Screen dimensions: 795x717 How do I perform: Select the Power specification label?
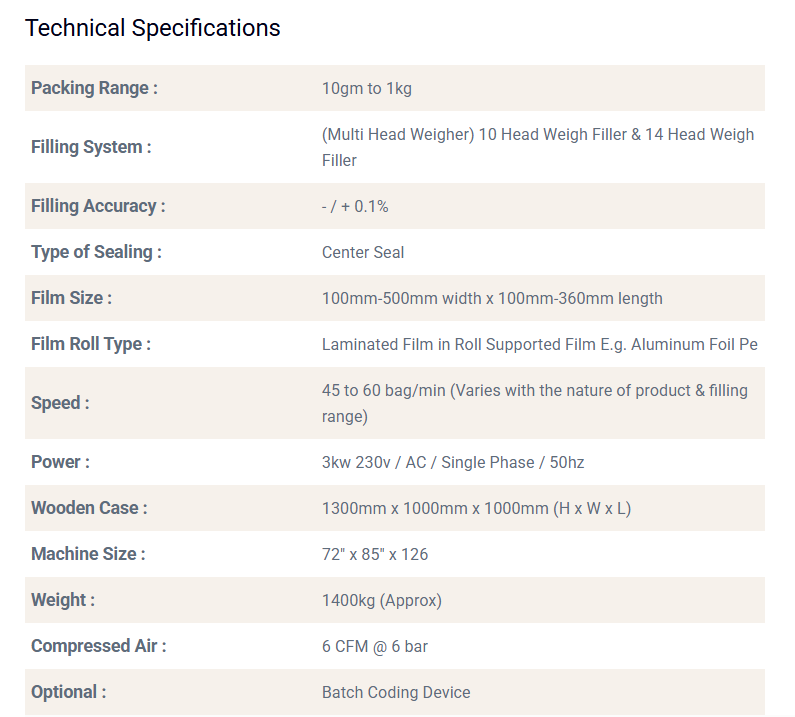[60, 462]
